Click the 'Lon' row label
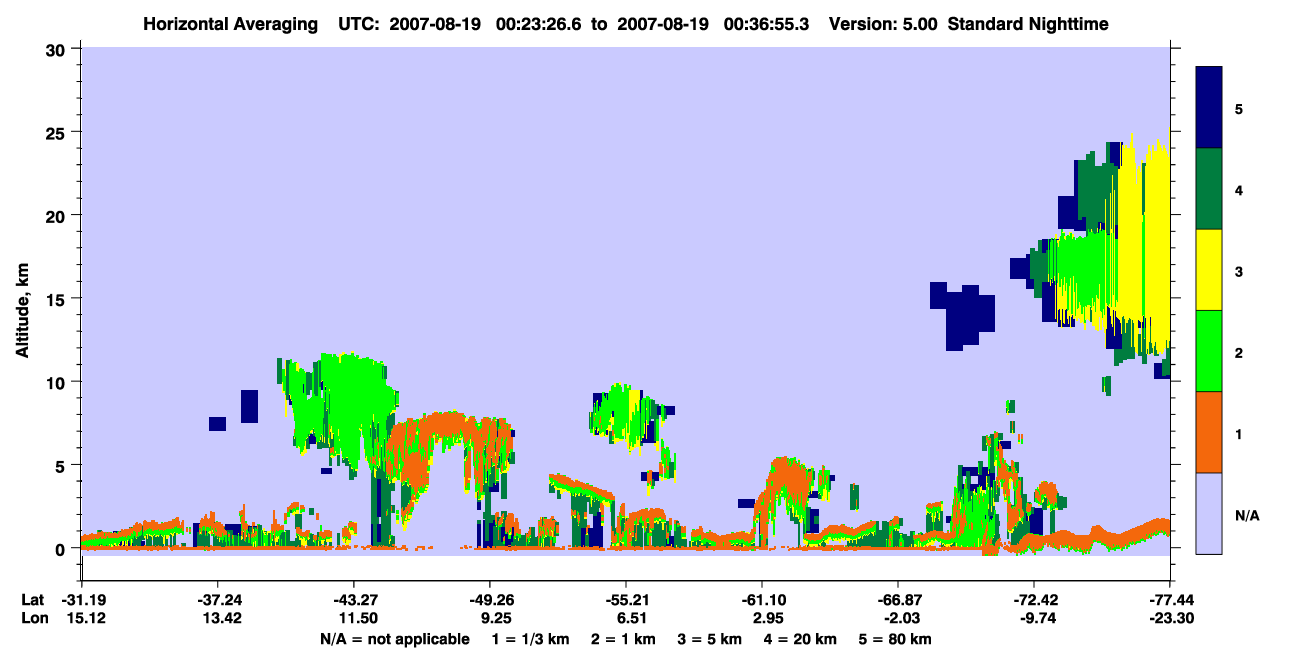1300x667 pixels. click(x=33, y=618)
